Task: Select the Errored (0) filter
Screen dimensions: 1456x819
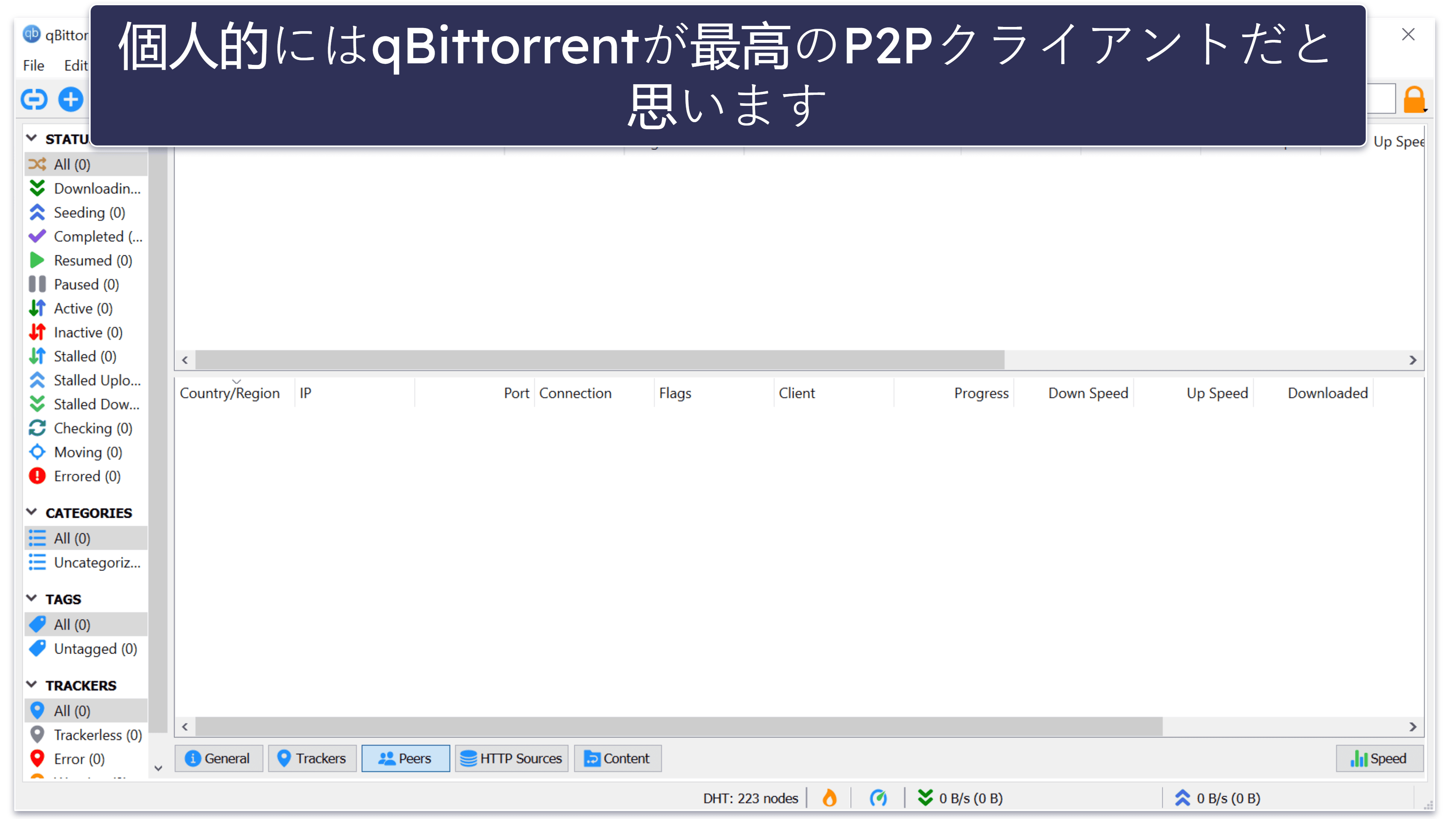Action: pyautogui.click(x=86, y=476)
